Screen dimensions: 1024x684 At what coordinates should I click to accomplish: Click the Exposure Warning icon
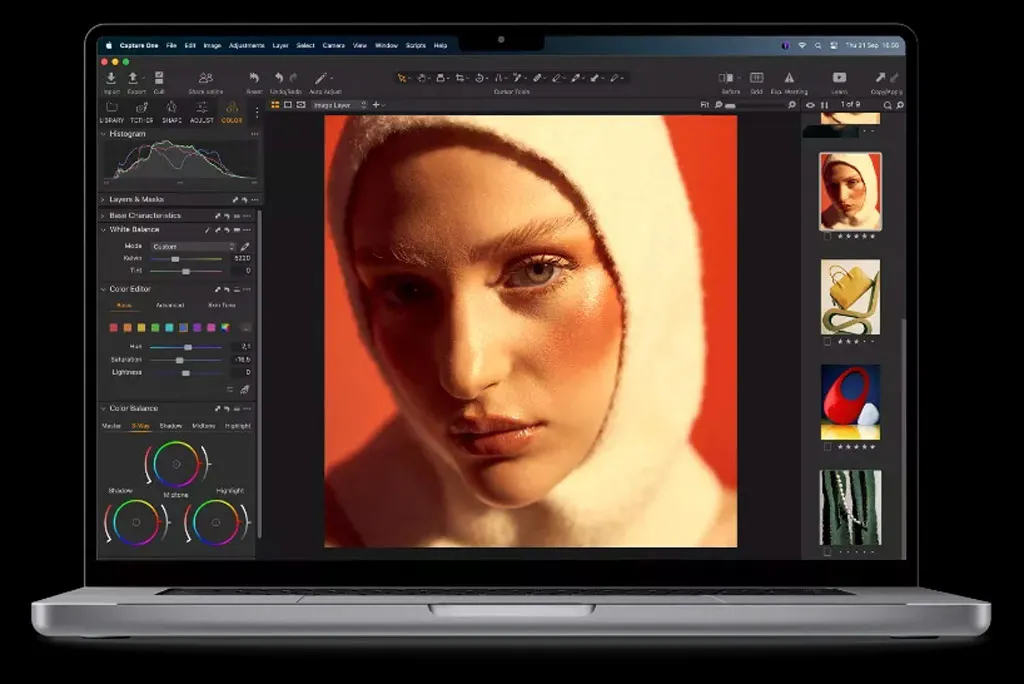coord(789,76)
